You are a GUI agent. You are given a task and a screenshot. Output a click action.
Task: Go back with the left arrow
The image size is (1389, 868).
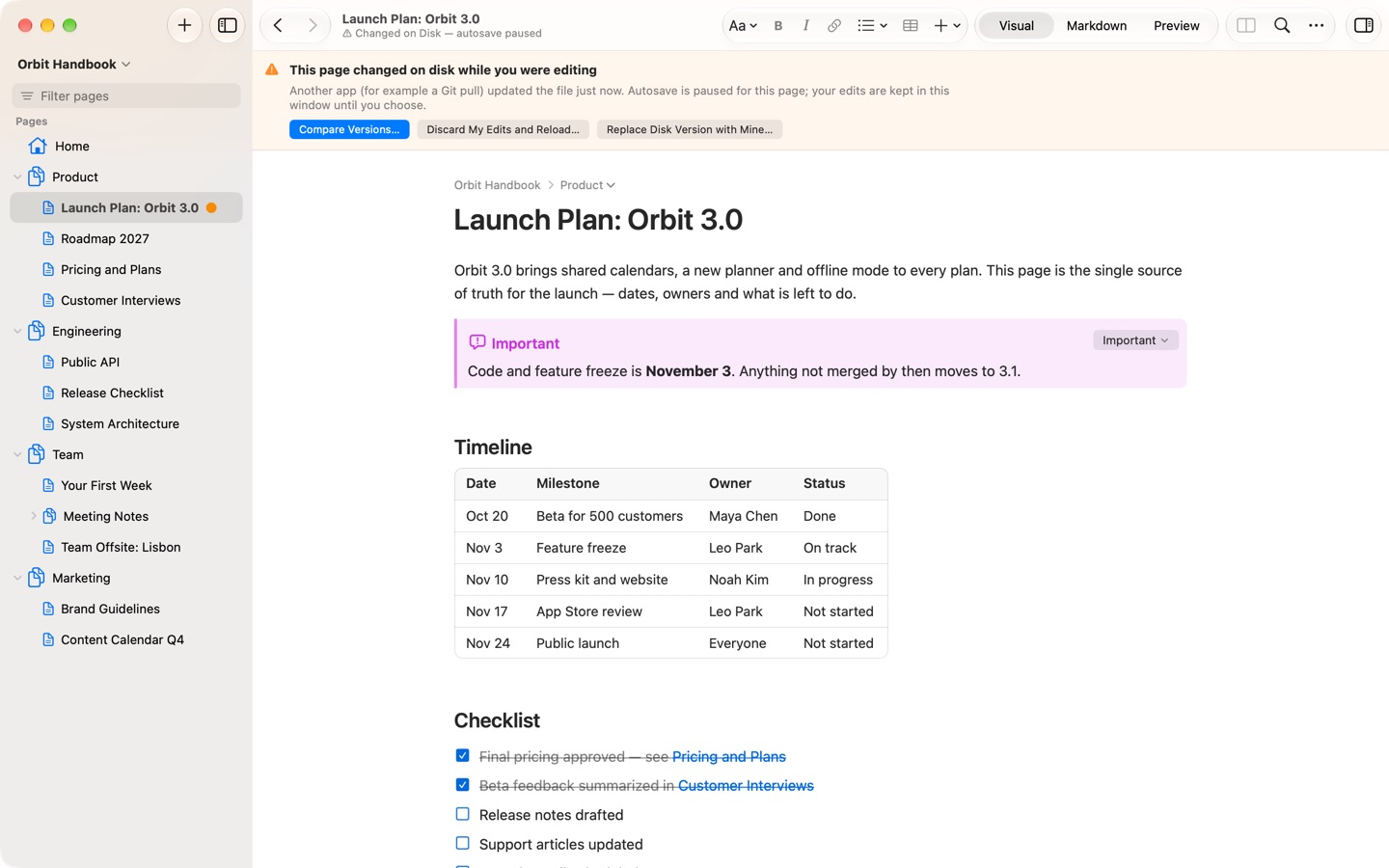(x=278, y=25)
